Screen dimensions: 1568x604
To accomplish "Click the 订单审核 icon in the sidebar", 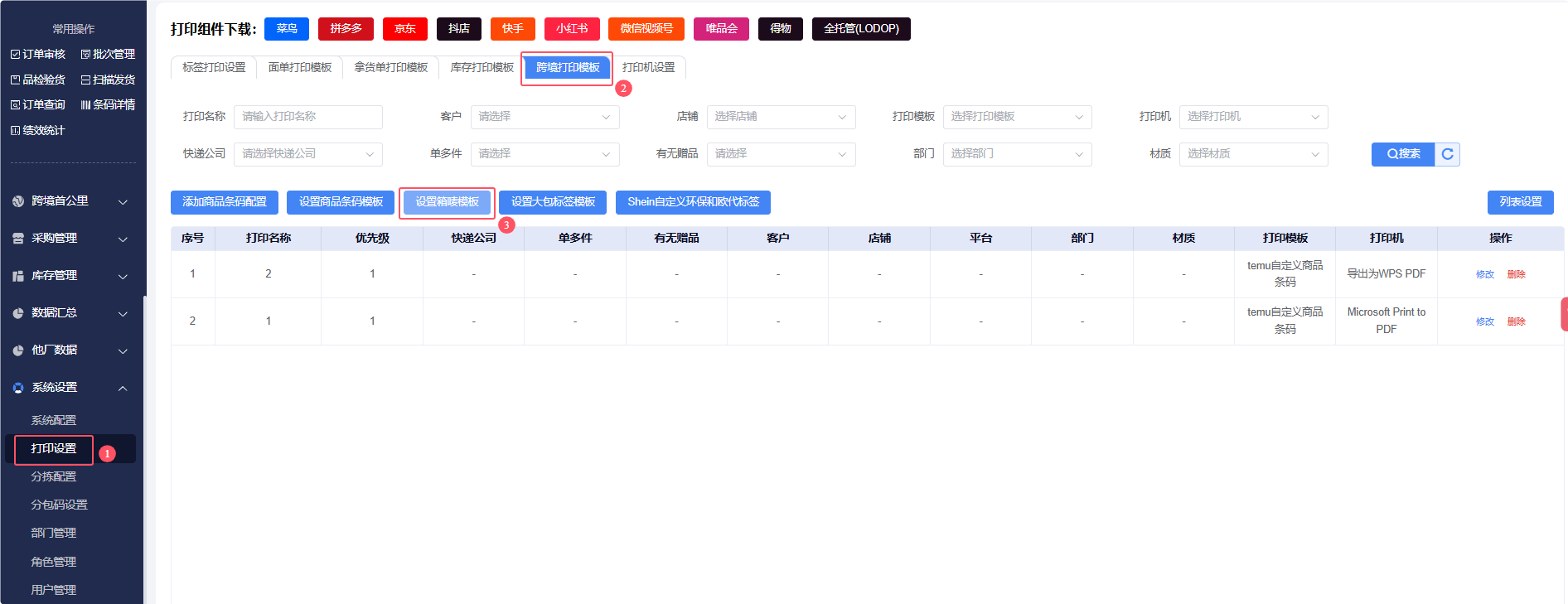I will 15,55.
